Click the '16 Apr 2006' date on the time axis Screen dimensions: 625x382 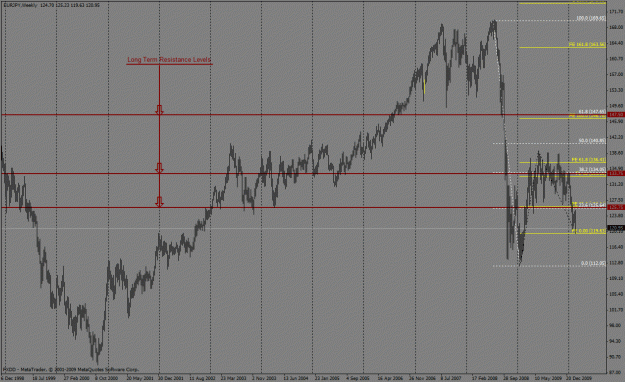point(390,378)
